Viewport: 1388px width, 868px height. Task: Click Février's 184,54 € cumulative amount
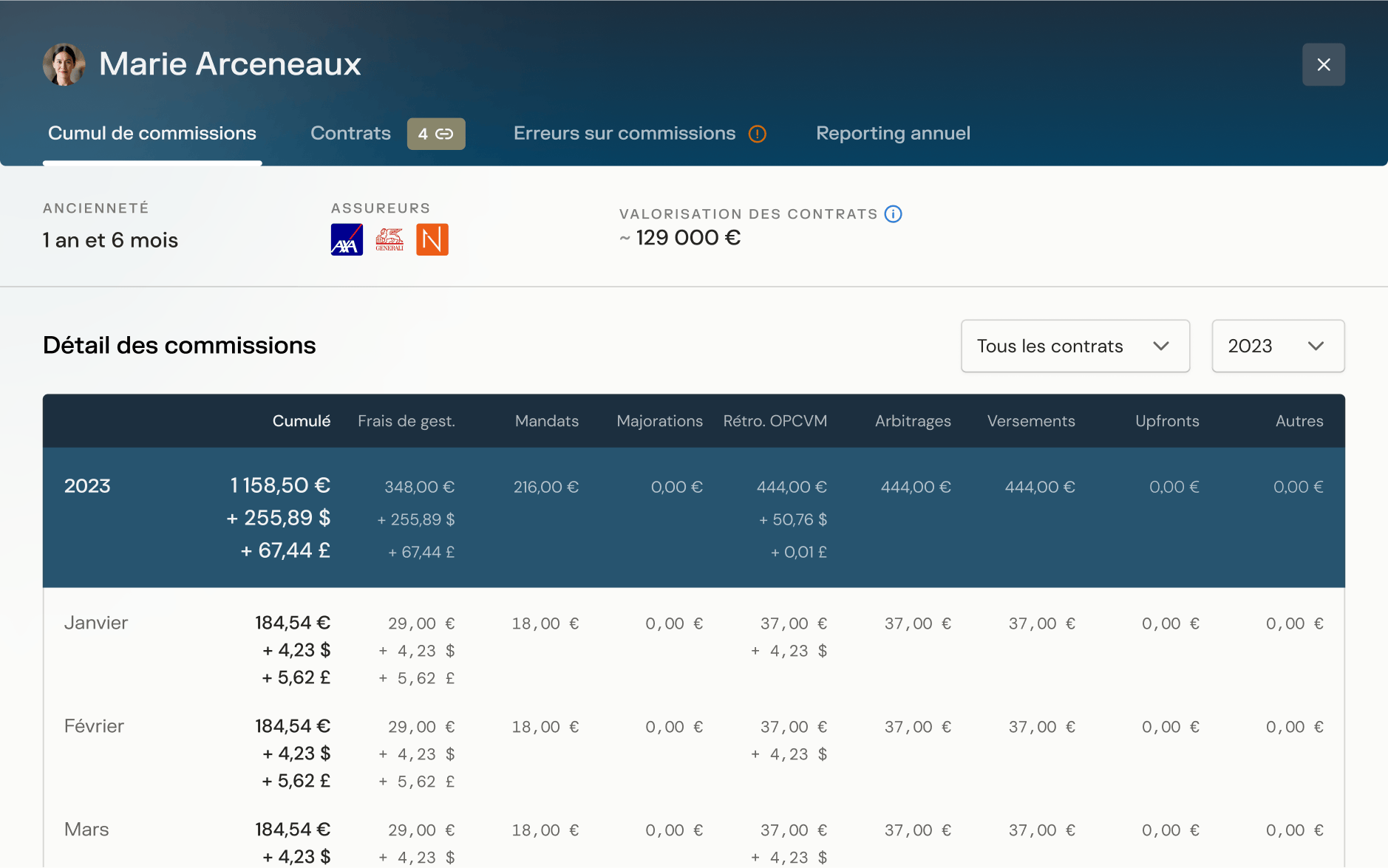coord(293,726)
